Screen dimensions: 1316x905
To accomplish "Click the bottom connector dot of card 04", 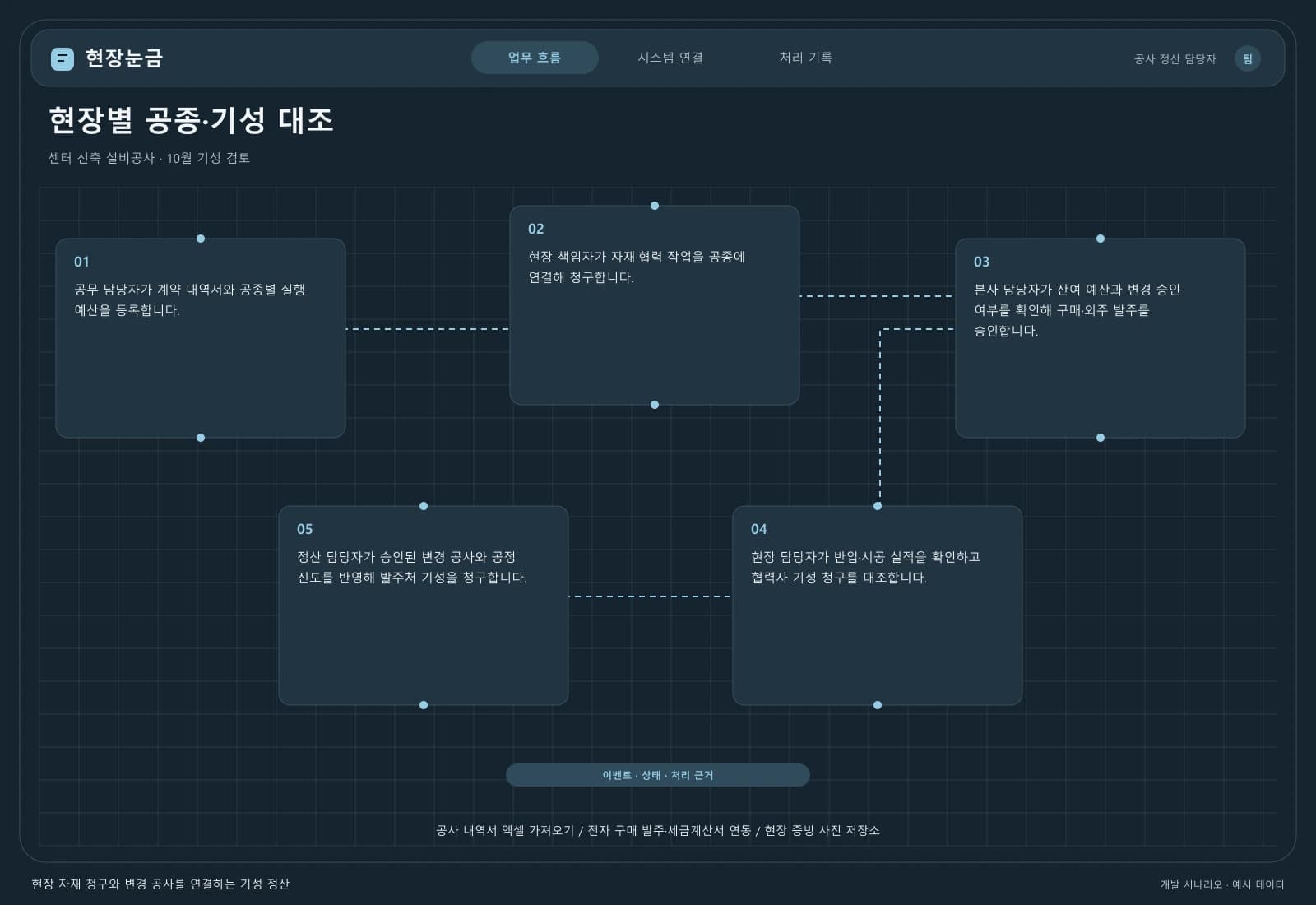I will [x=878, y=705].
